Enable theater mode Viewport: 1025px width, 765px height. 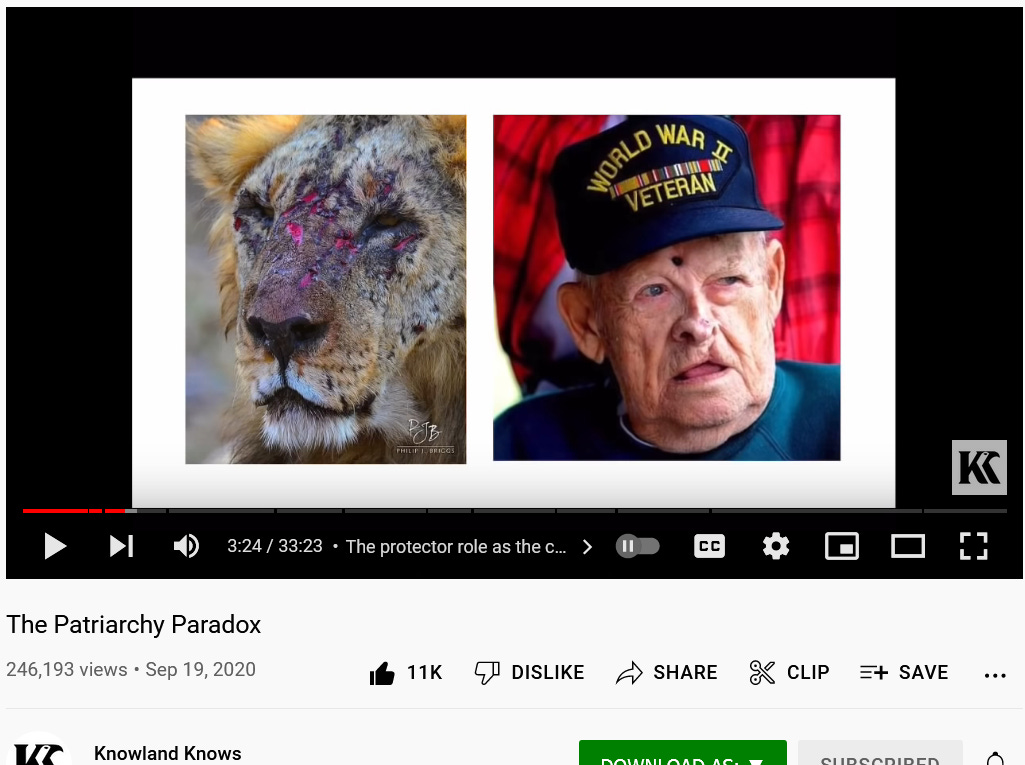pos(908,546)
